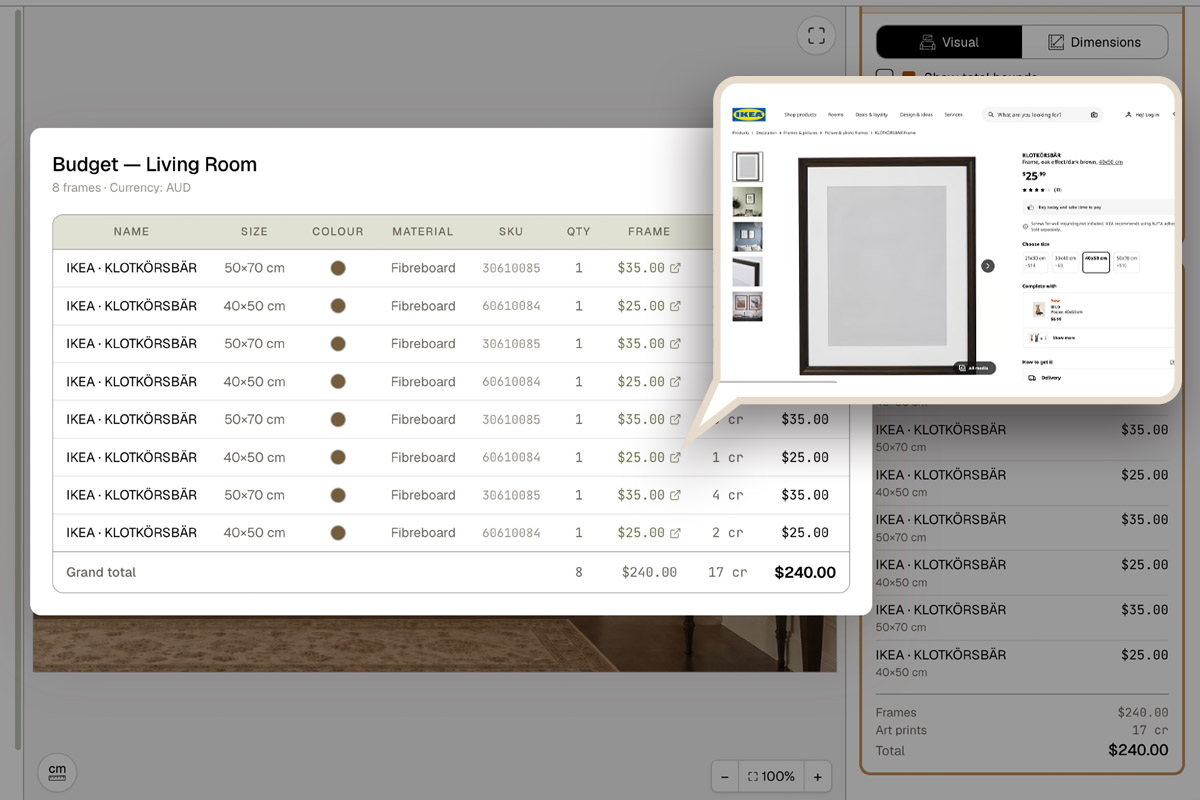This screenshot has width=1200, height=800.
Task: Open external link icon in the 1 cr row
Action: pos(675,457)
